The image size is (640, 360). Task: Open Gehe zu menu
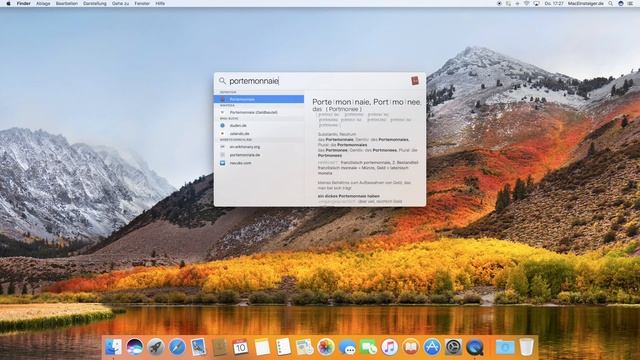pos(120,3)
